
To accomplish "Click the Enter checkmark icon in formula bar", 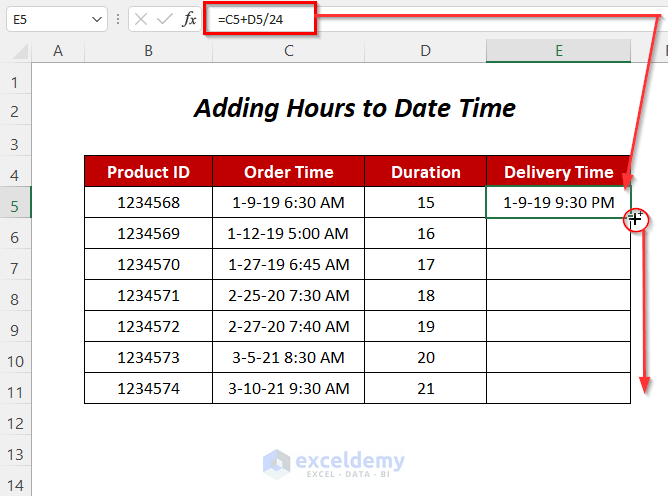I will coord(164,19).
